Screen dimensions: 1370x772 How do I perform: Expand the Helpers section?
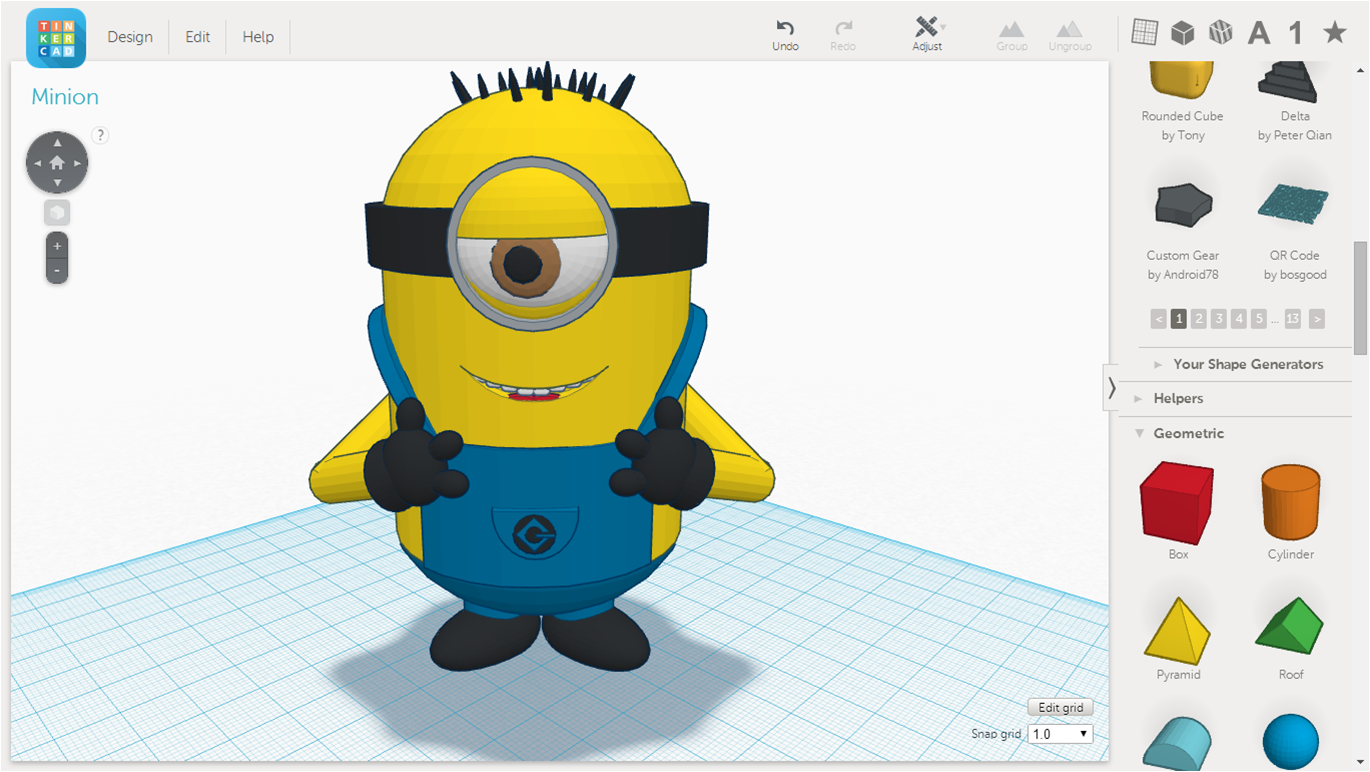tap(1178, 398)
